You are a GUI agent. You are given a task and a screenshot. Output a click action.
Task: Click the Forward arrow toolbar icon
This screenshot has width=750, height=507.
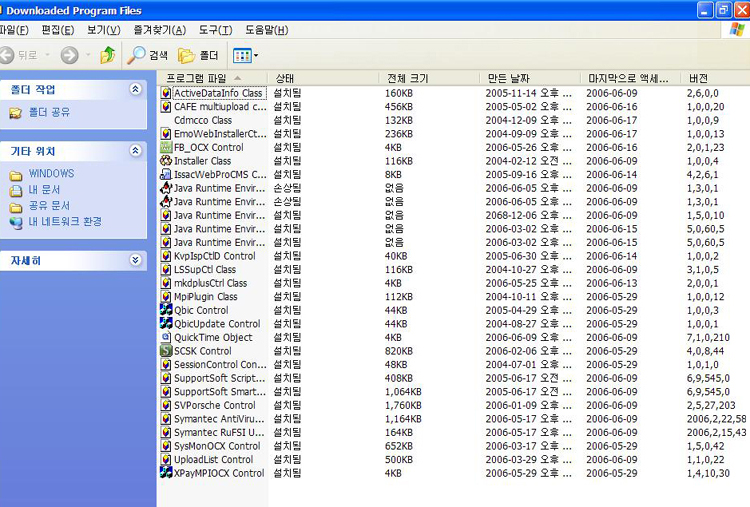tap(69, 55)
